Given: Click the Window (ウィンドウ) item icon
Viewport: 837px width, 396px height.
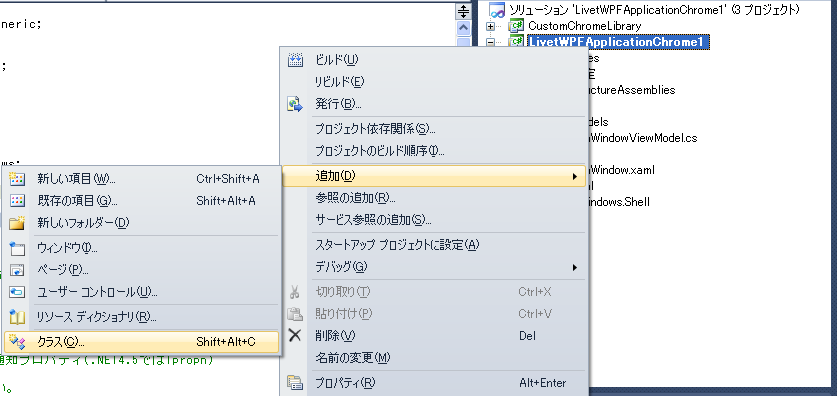Looking at the screenshot, I should click(x=18, y=248).
